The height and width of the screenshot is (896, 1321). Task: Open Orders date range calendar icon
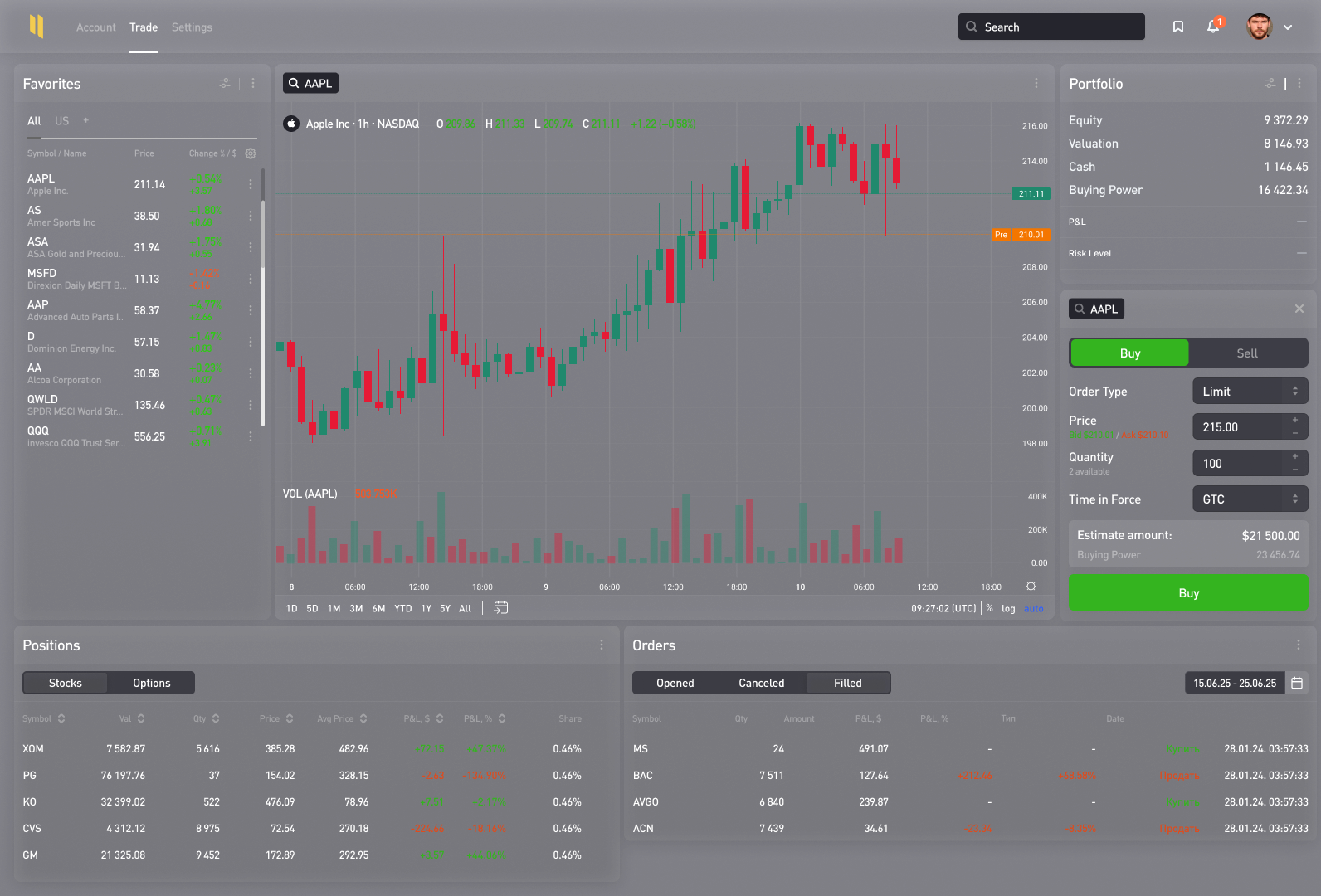click(1297, 683)
